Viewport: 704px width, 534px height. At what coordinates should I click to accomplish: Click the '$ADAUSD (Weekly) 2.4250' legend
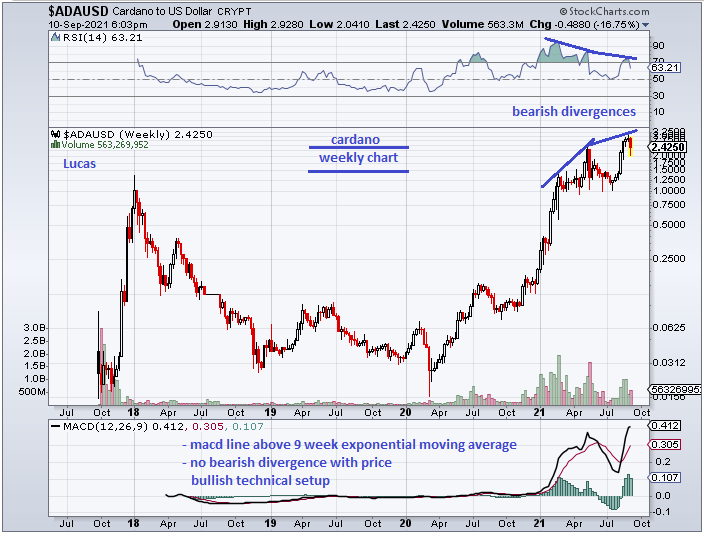click(x=137, y=134)
